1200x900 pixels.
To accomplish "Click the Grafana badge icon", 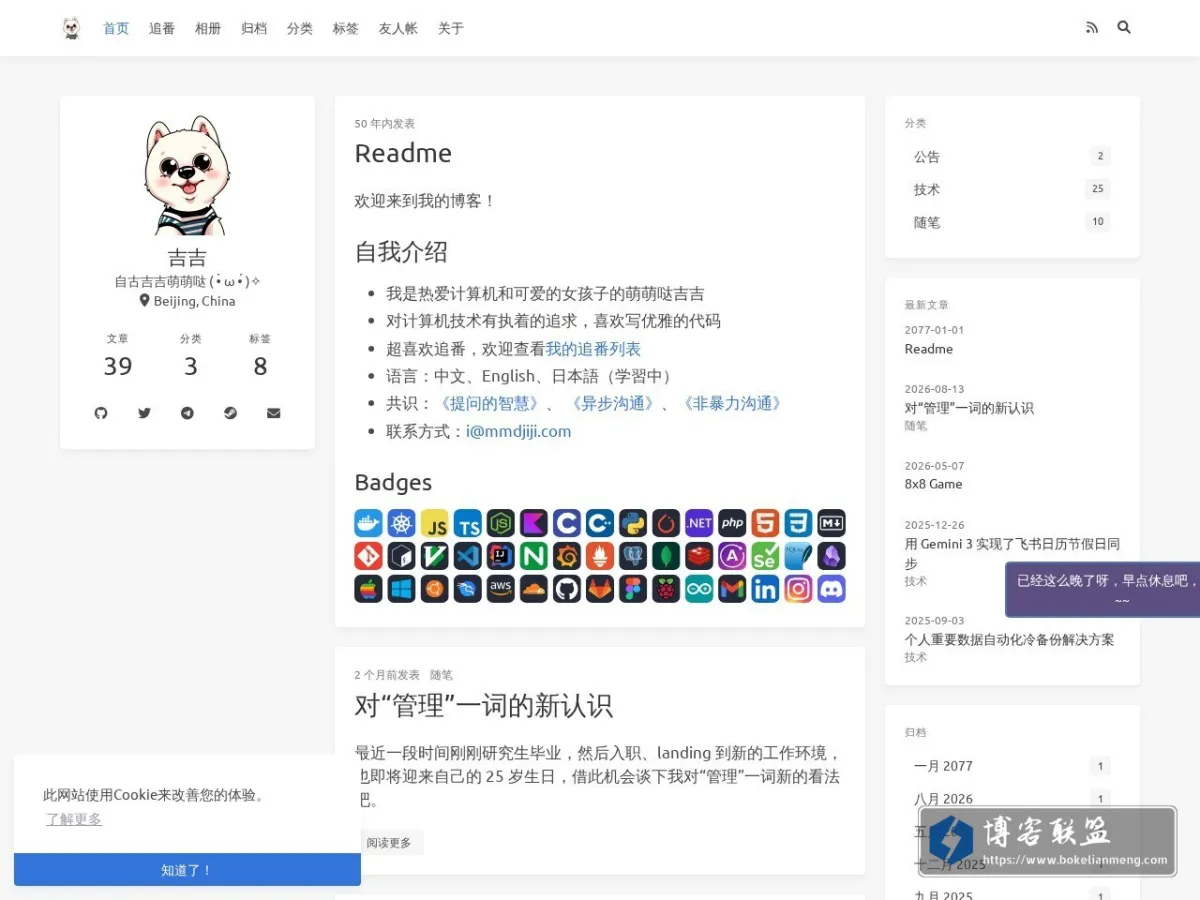I will coord(567,556).
